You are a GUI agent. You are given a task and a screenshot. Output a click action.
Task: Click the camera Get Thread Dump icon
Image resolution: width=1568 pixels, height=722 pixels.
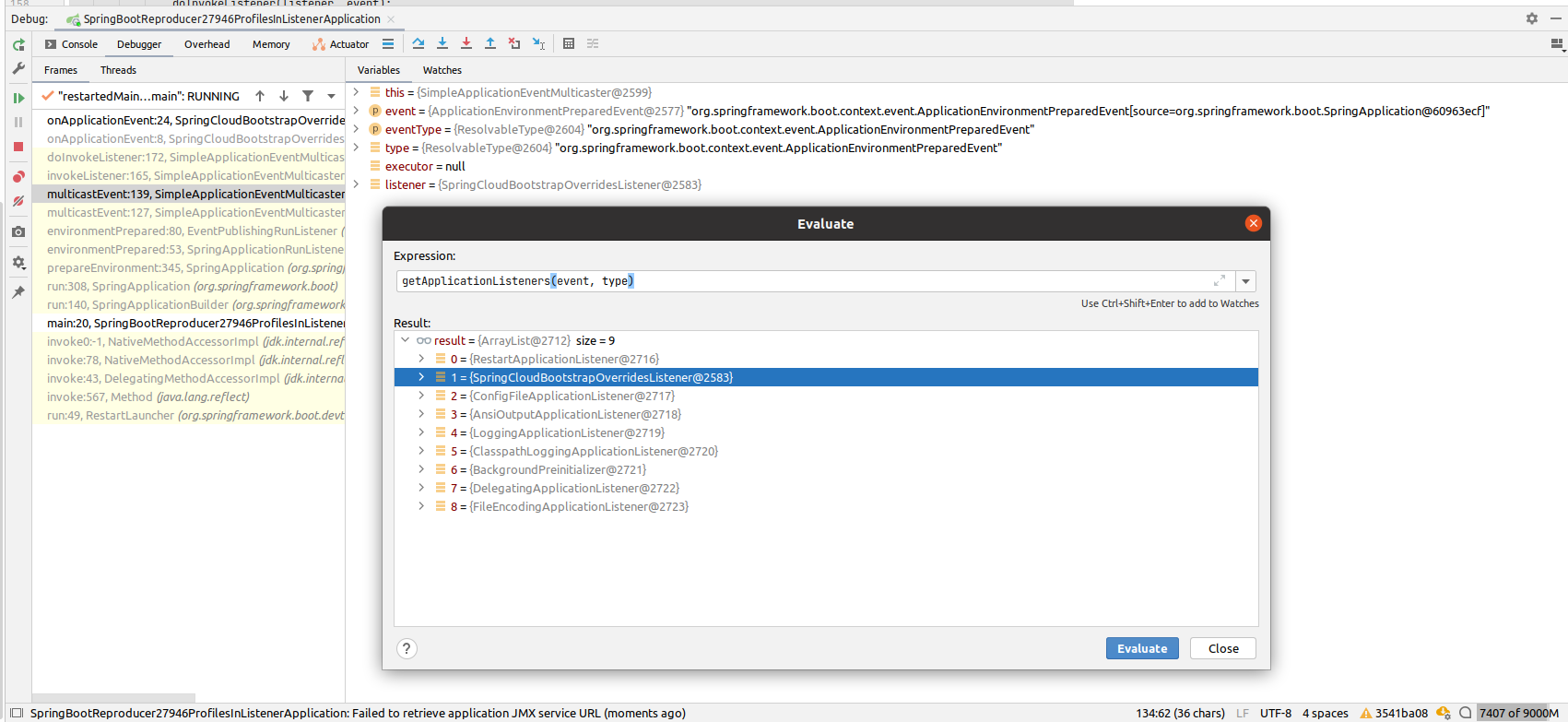(18, 231)
